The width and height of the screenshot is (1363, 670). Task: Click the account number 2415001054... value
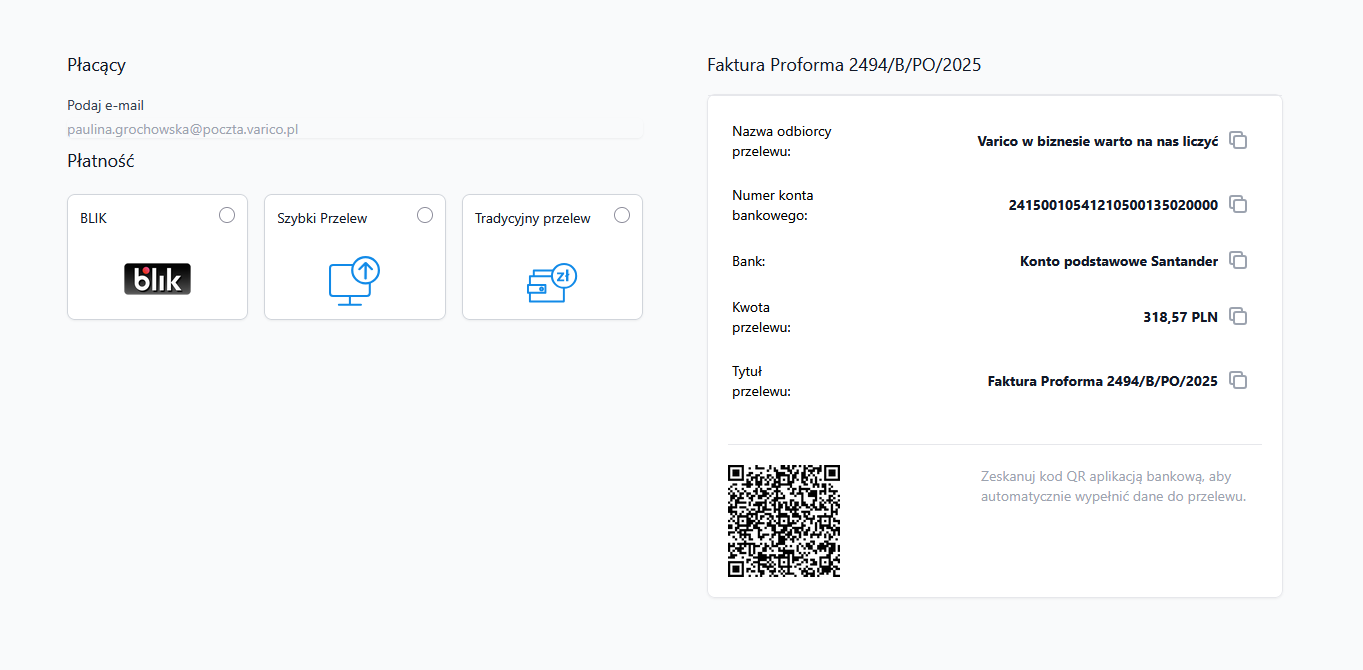[1112, 205]
